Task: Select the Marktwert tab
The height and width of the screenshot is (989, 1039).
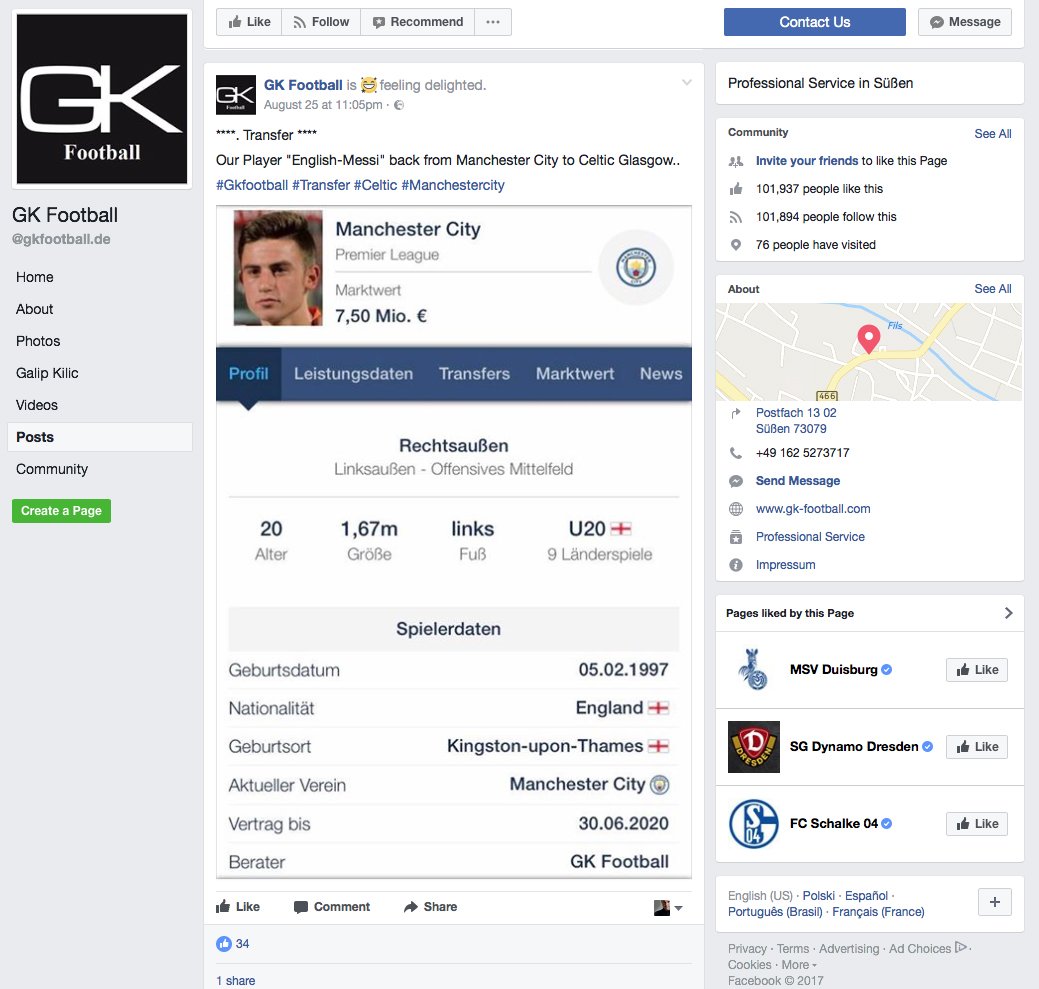Action: click(x=574, y=374)
